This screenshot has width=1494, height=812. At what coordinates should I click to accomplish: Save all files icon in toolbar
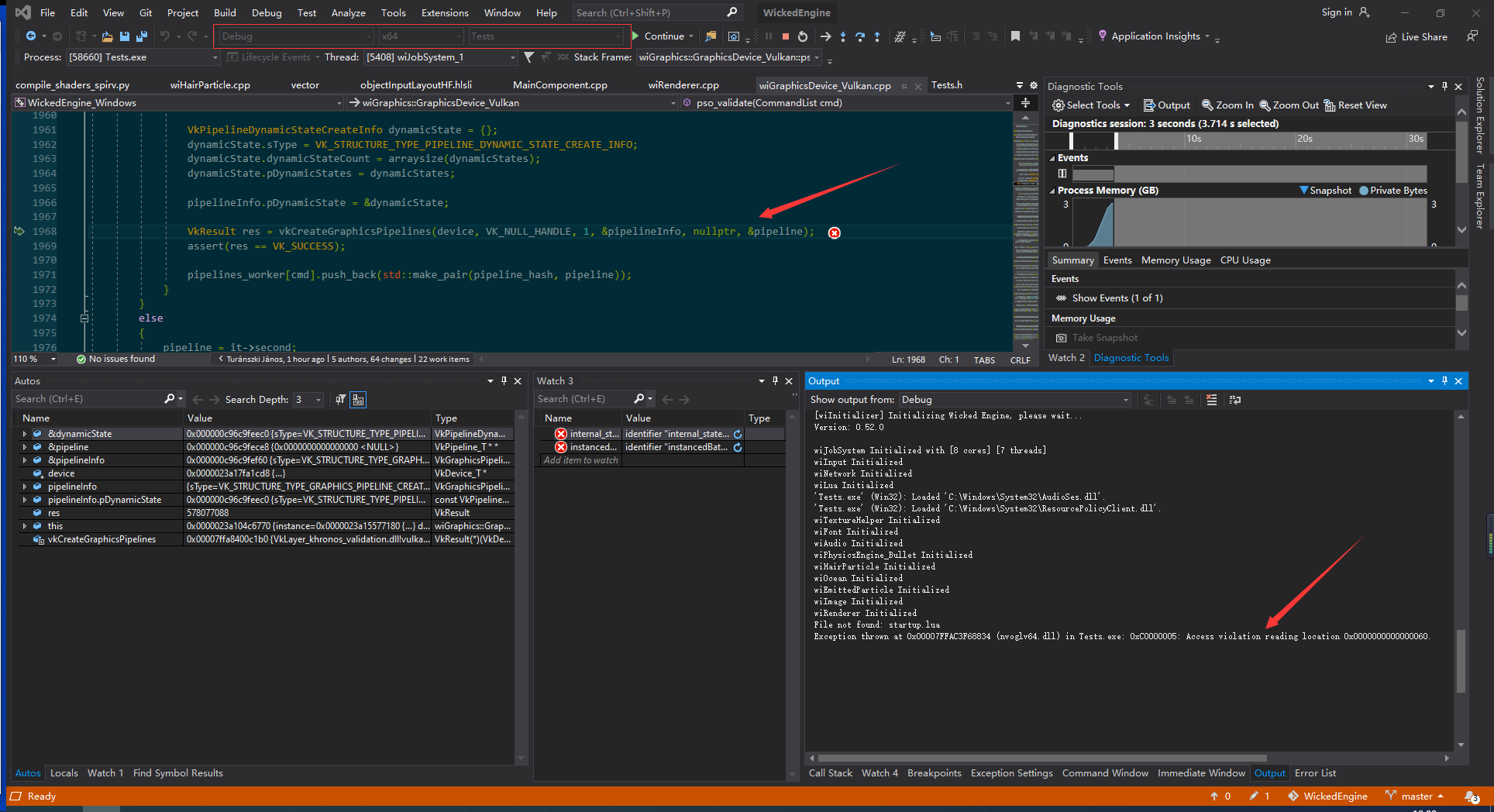tap(141, 36)
